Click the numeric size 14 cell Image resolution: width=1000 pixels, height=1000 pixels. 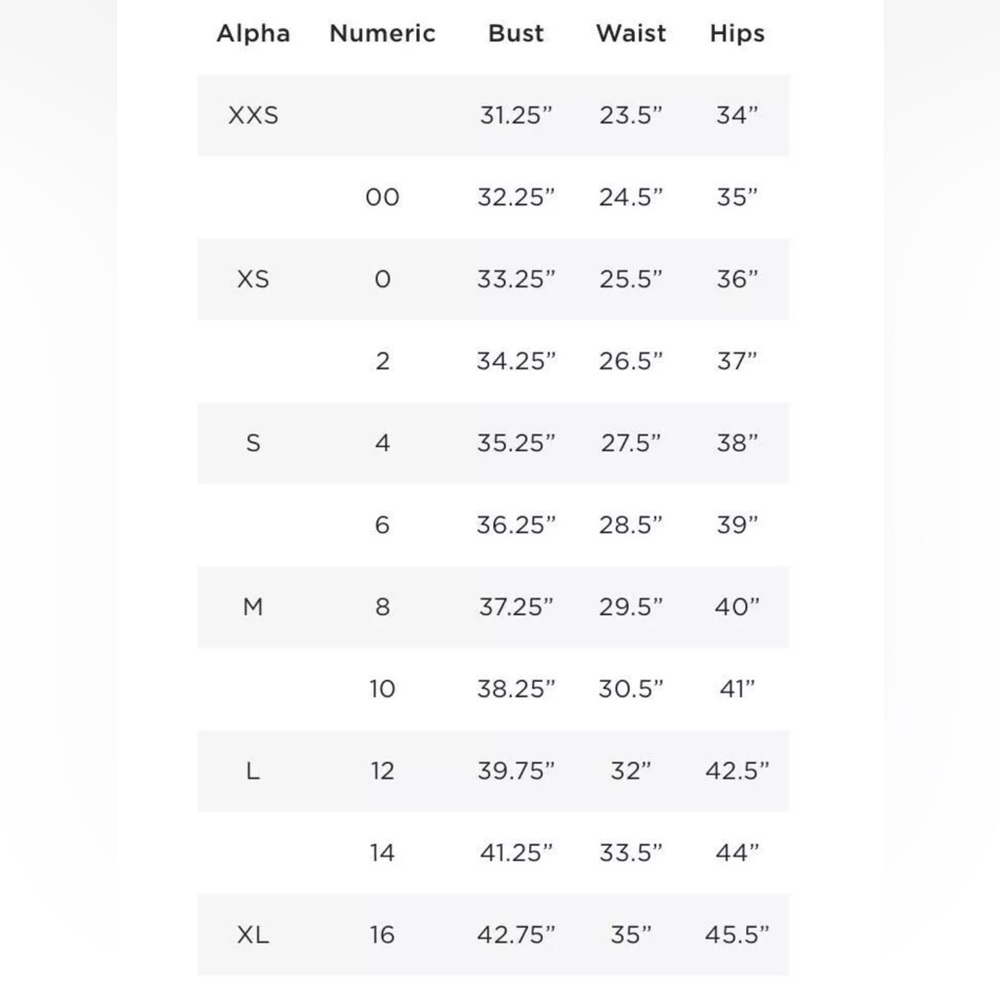[383, 853]
